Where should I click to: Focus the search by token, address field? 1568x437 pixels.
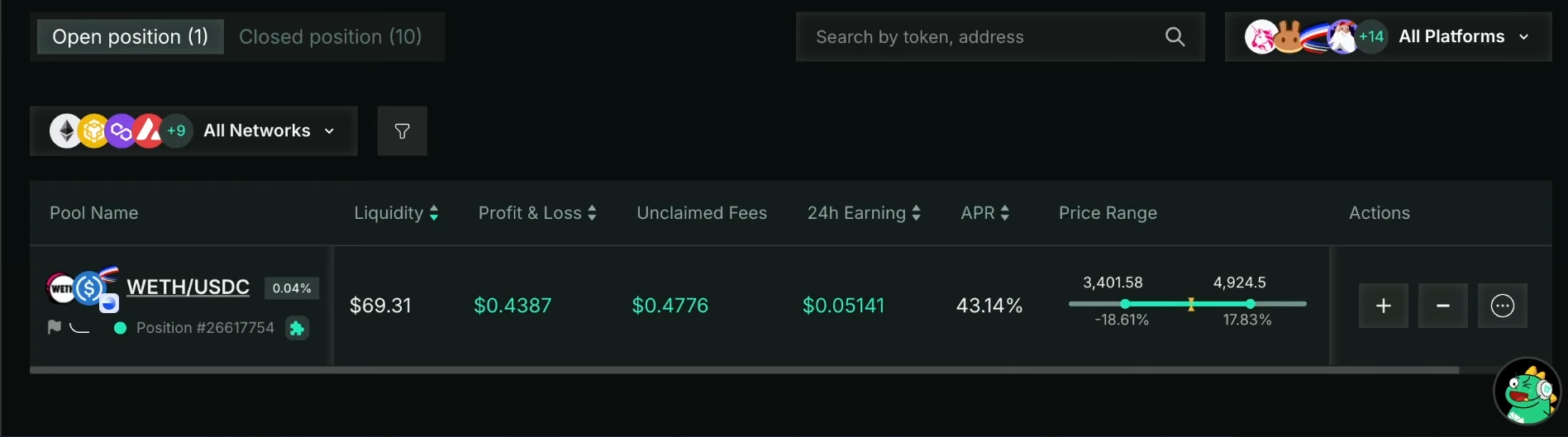[984, 37]
